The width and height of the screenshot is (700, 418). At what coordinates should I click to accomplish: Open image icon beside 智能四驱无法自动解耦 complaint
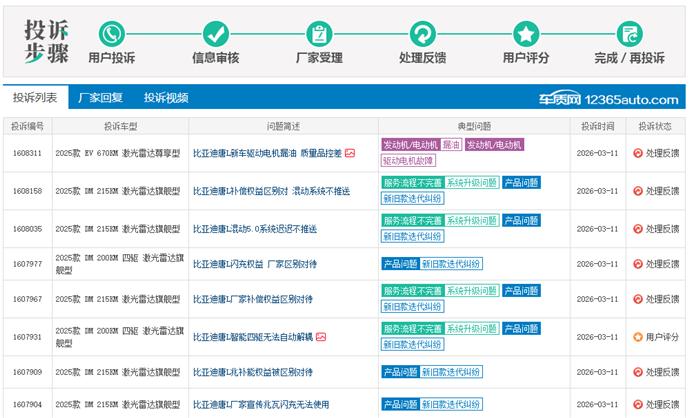pos(321,337)
